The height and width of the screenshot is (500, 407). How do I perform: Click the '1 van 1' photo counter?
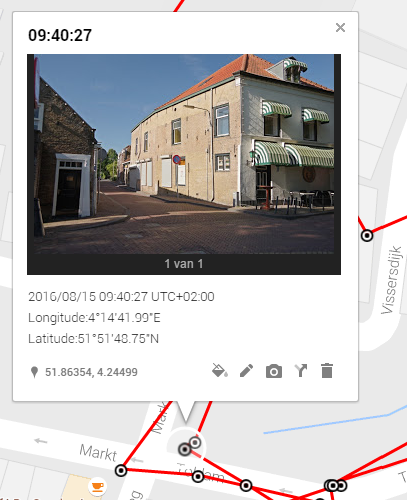[184, 264]
